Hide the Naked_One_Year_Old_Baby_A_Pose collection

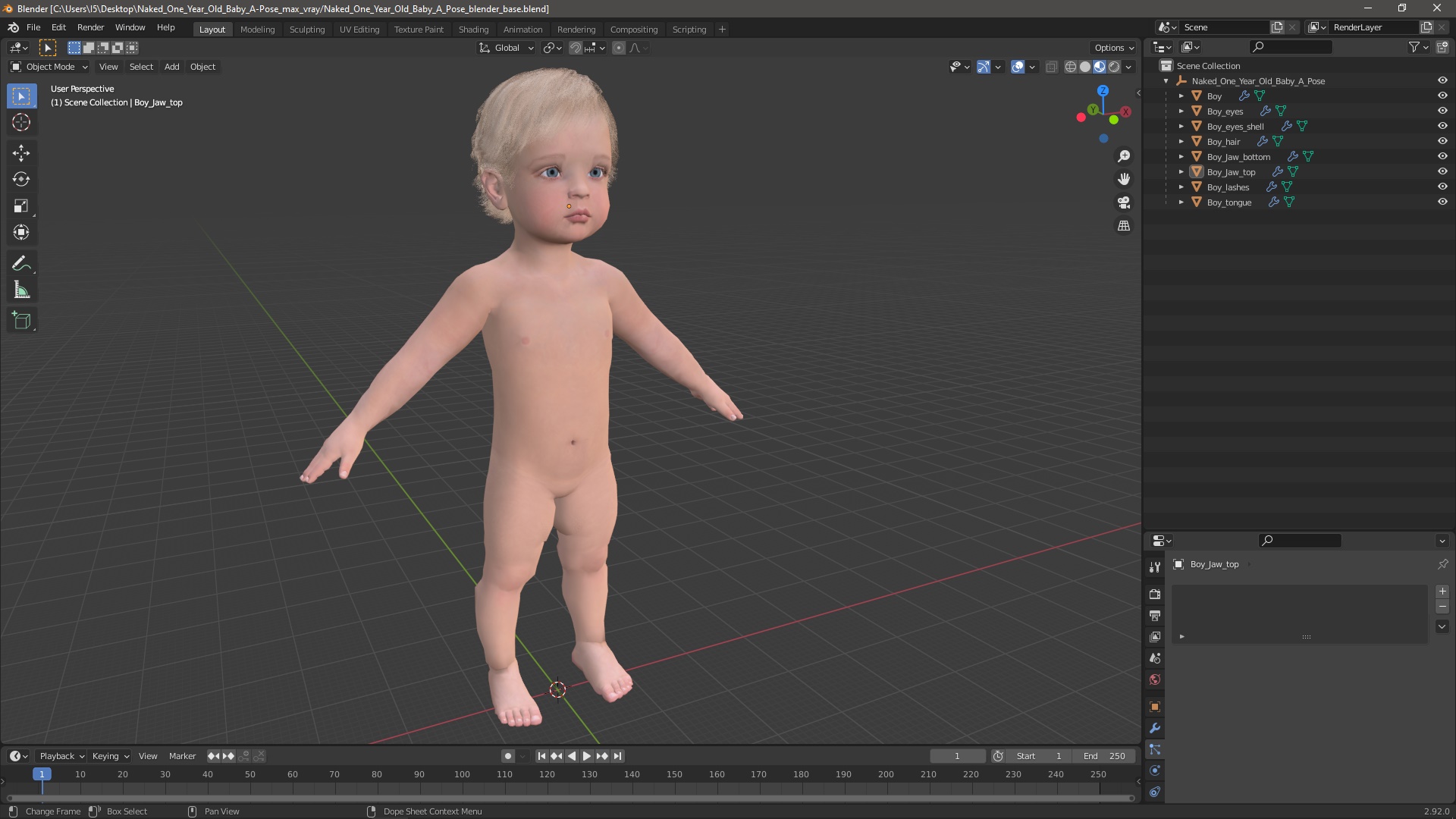pyautogui.click(x=1442, y=81)
